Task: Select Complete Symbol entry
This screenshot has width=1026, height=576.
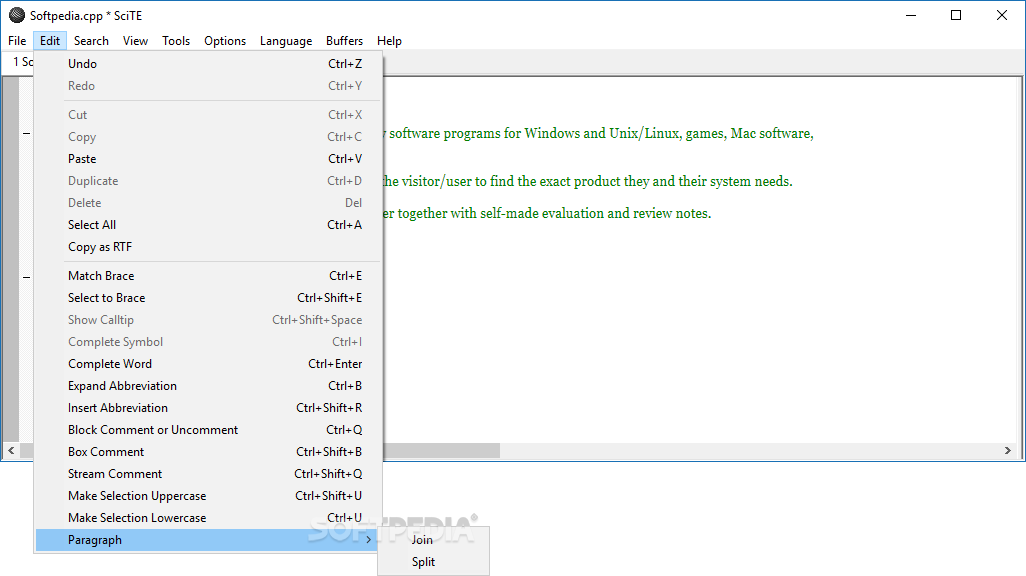Action: [208, 342]
